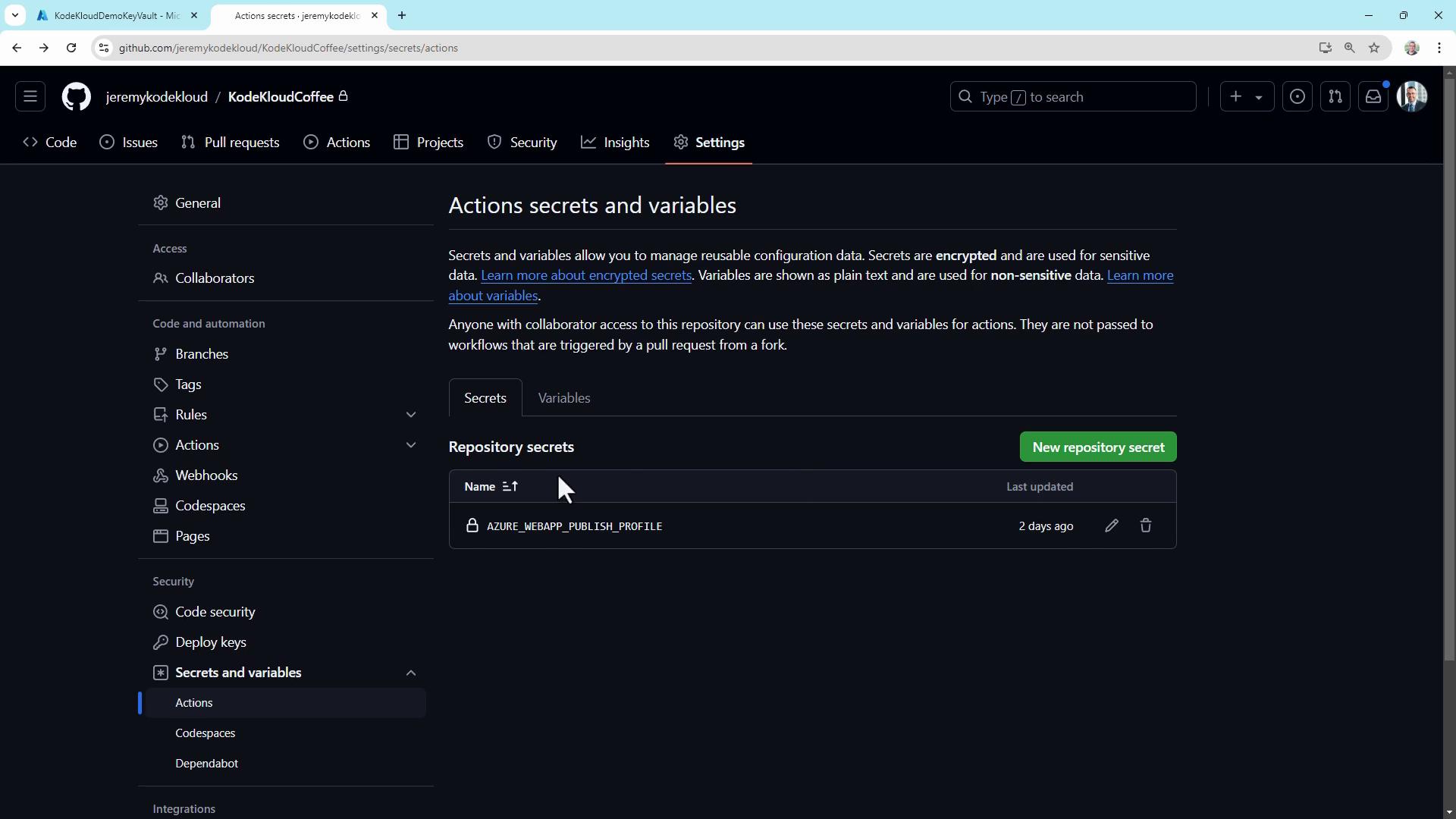Bookmark the page with the star icon
Image resolution: width=1456 pixels, height=819 pixels.
pos(1374,48)
